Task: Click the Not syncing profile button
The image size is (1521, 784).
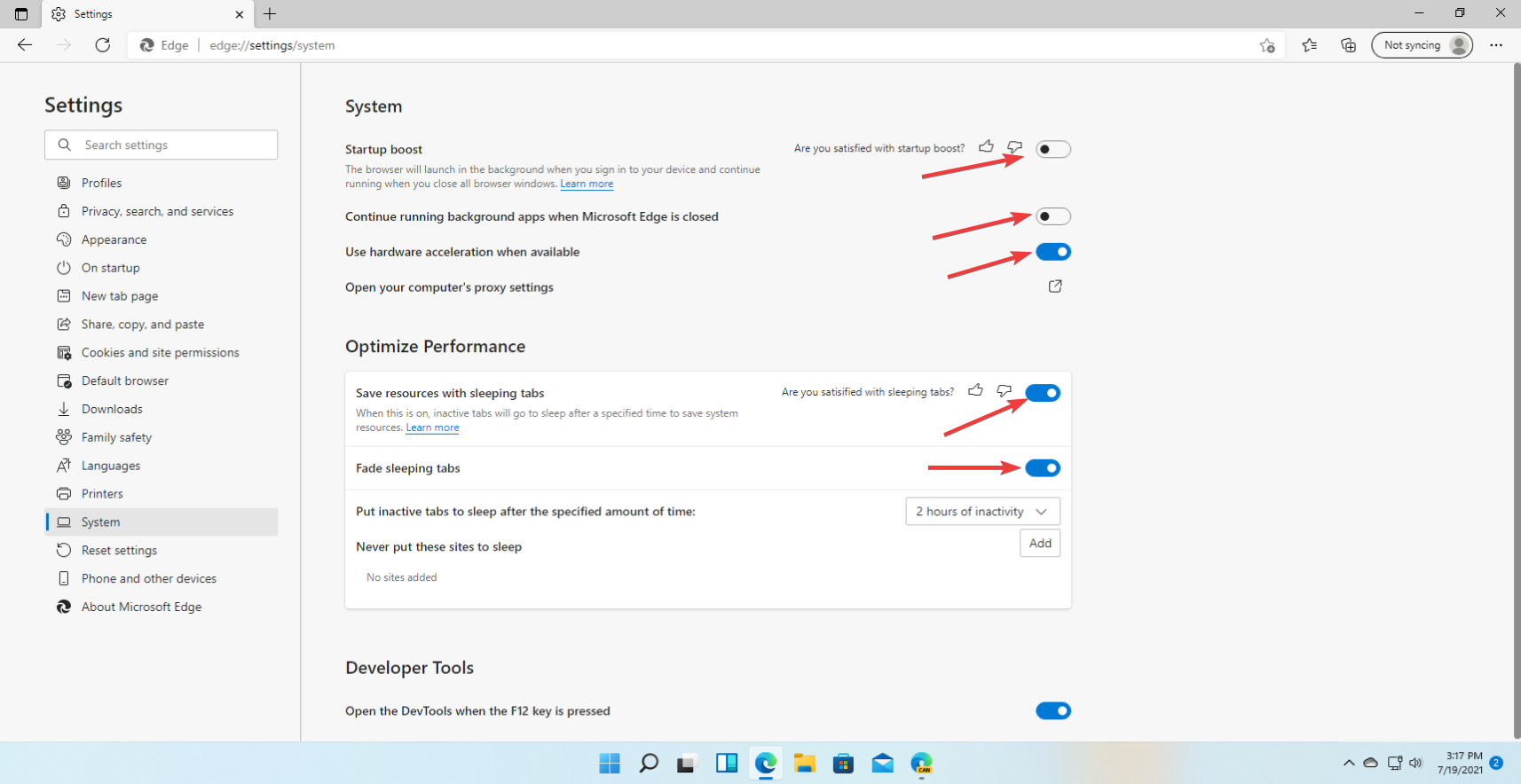Action: click(x=1422, y=45)
